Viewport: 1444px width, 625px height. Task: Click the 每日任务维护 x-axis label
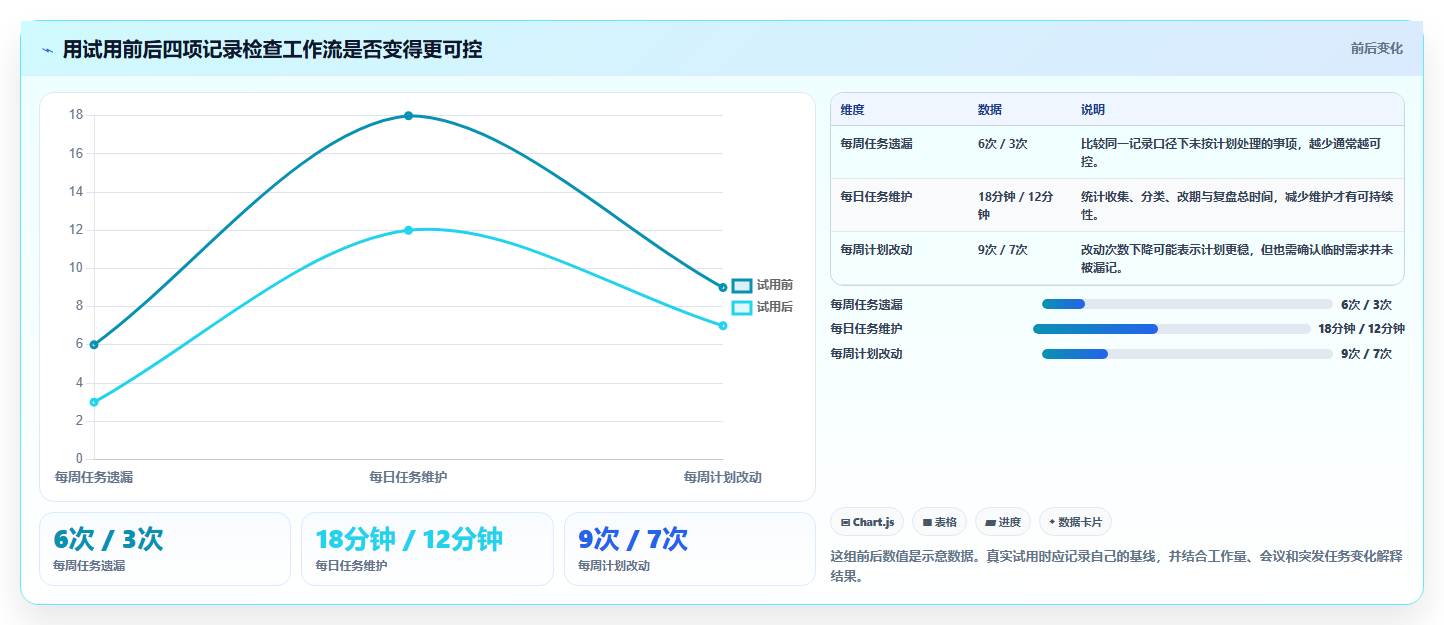[408, 477]
